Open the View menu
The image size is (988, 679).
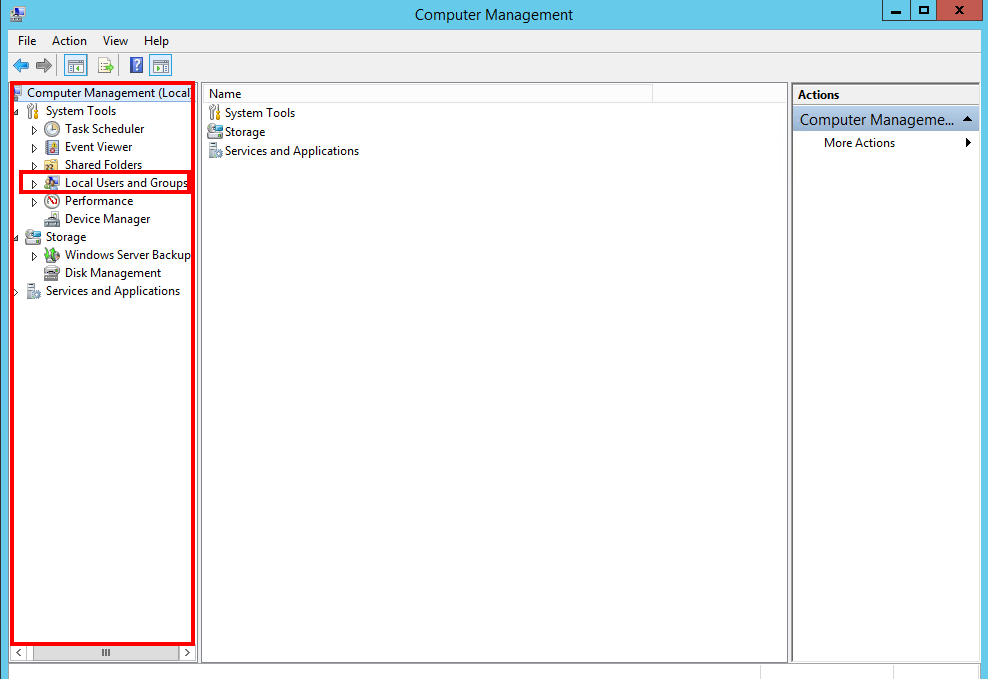[115, 41]
